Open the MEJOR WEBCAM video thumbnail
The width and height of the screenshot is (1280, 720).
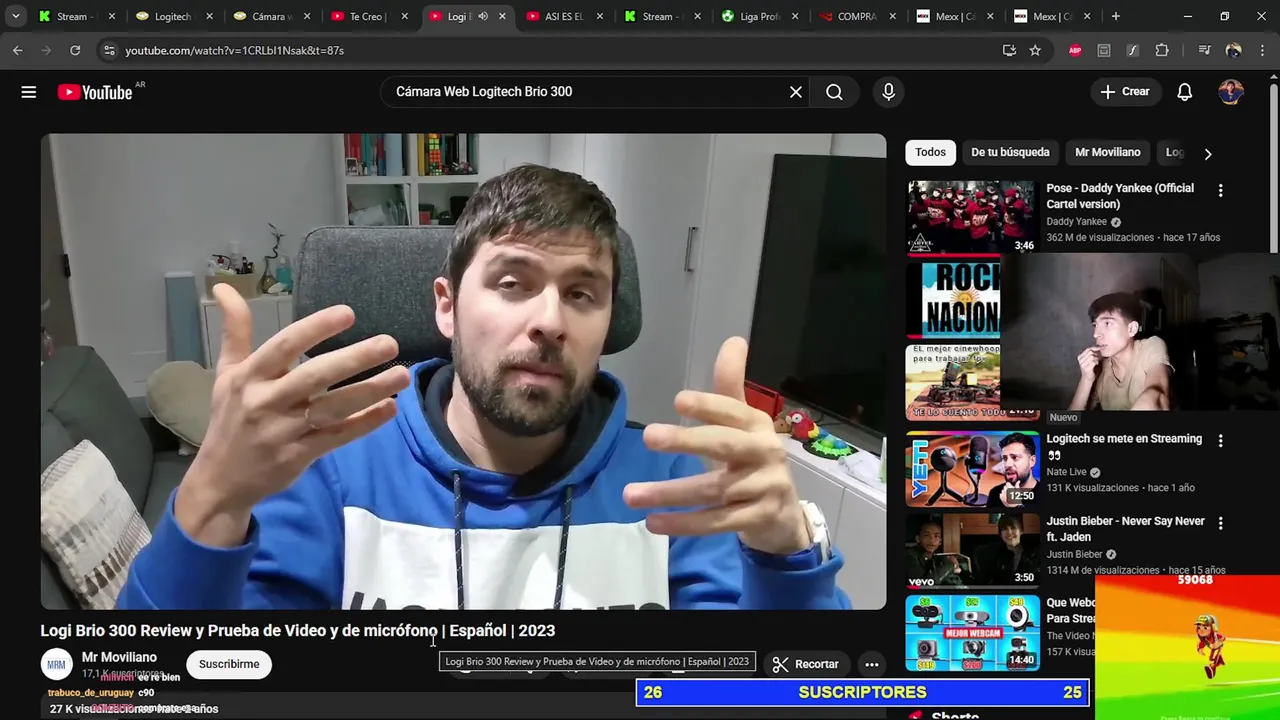[x=972, y=633]
